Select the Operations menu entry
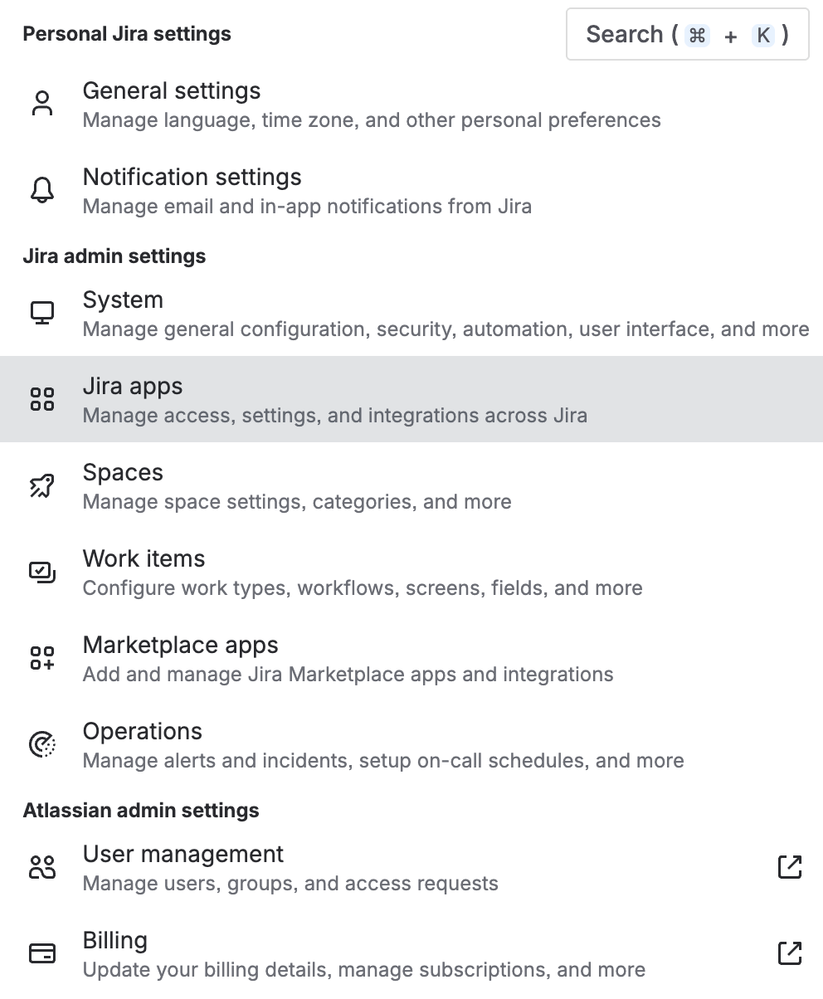The image size is (823, 999). pos(142,732)
